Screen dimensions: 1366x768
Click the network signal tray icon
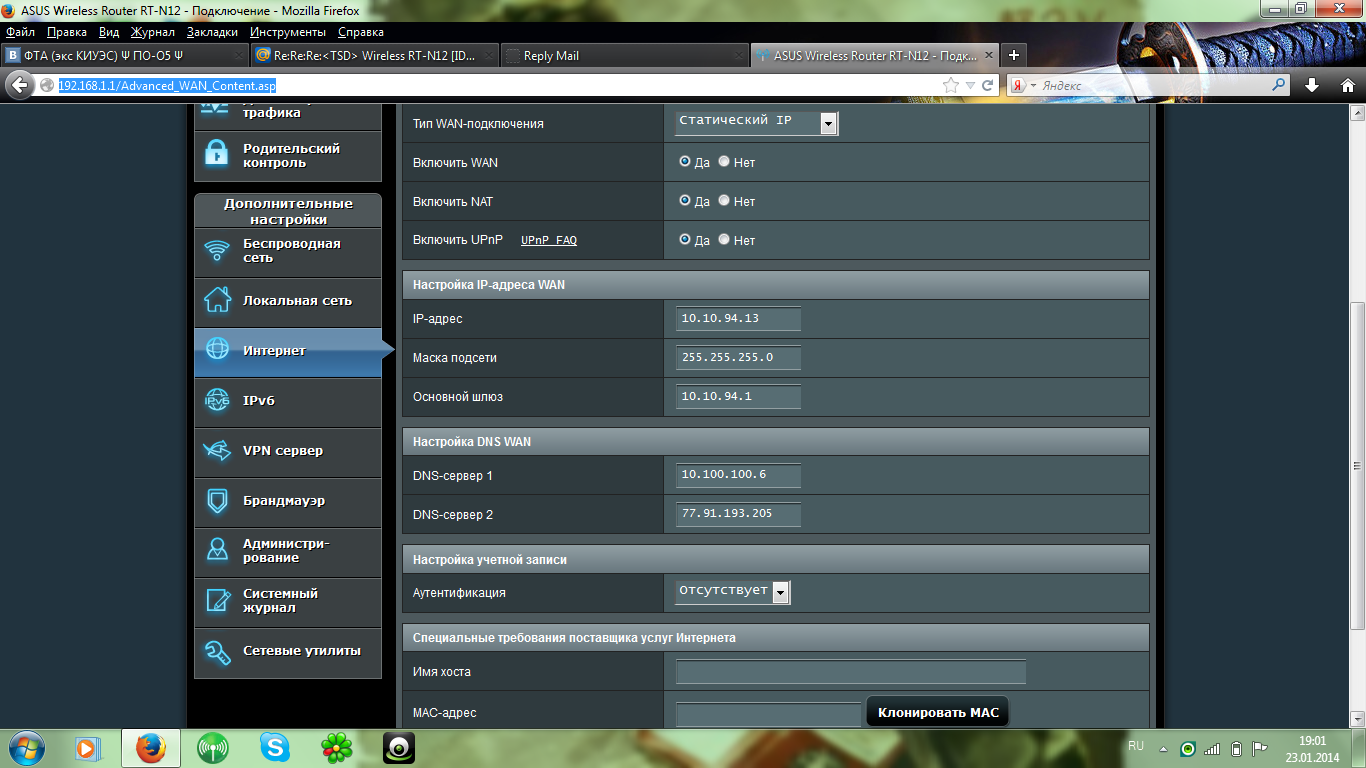(x=1212, y=749)
